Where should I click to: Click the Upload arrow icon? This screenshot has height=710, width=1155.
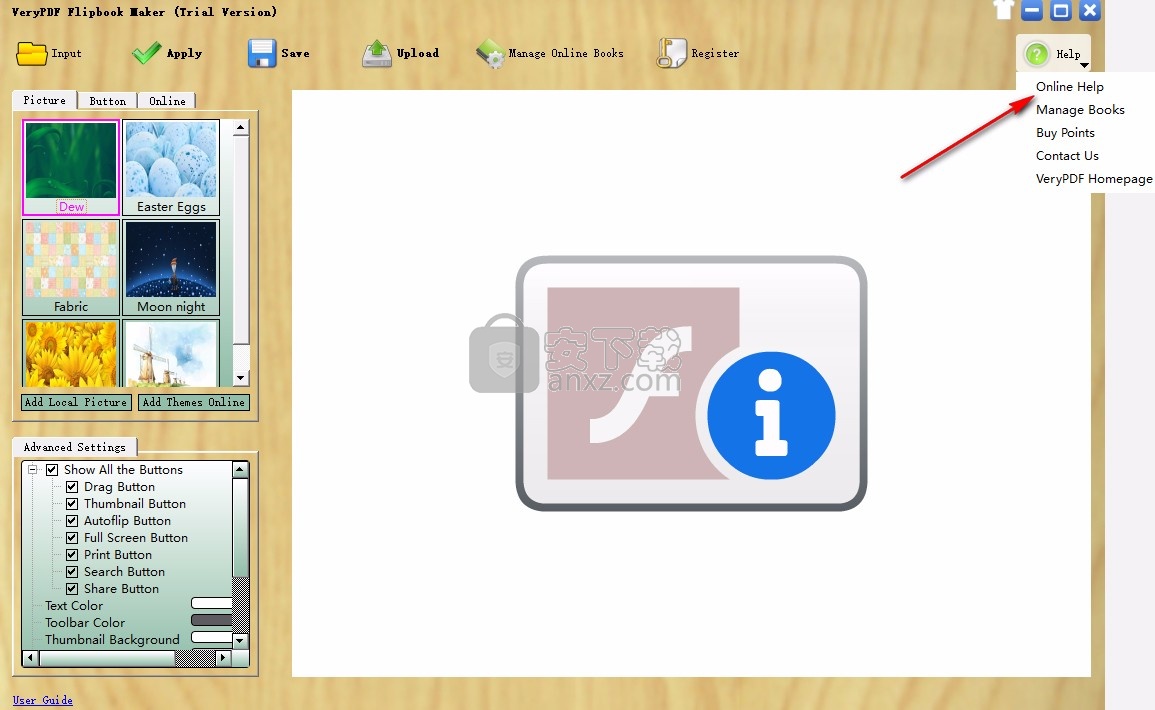pos(376,53)
